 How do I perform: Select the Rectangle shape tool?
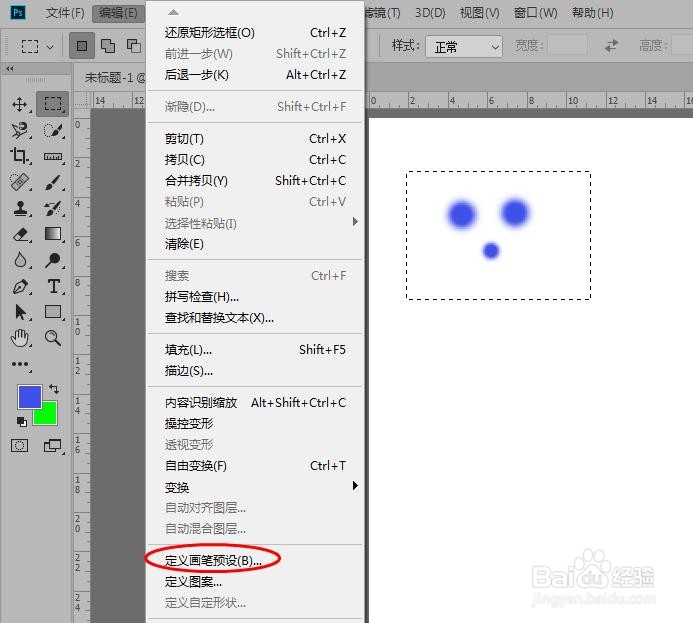53,312
